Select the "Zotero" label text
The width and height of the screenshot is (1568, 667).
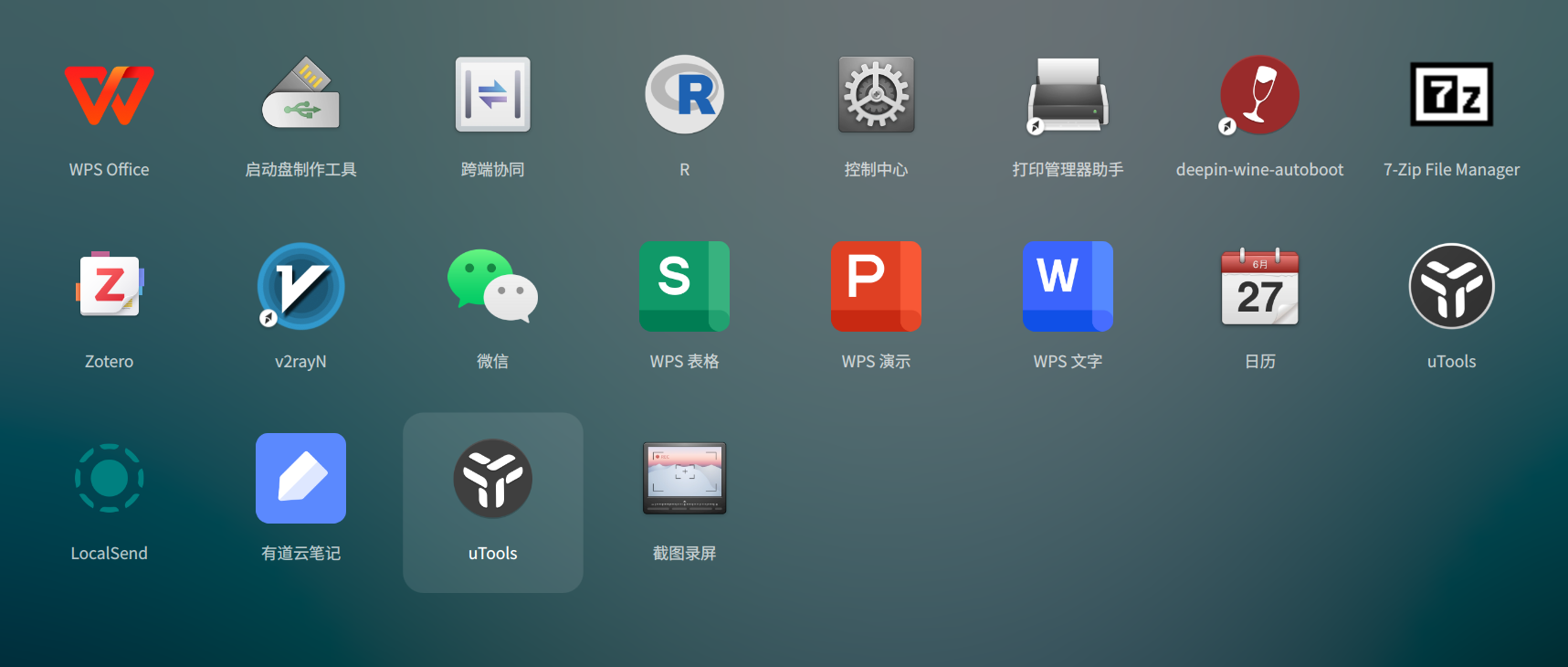[110, 362]
